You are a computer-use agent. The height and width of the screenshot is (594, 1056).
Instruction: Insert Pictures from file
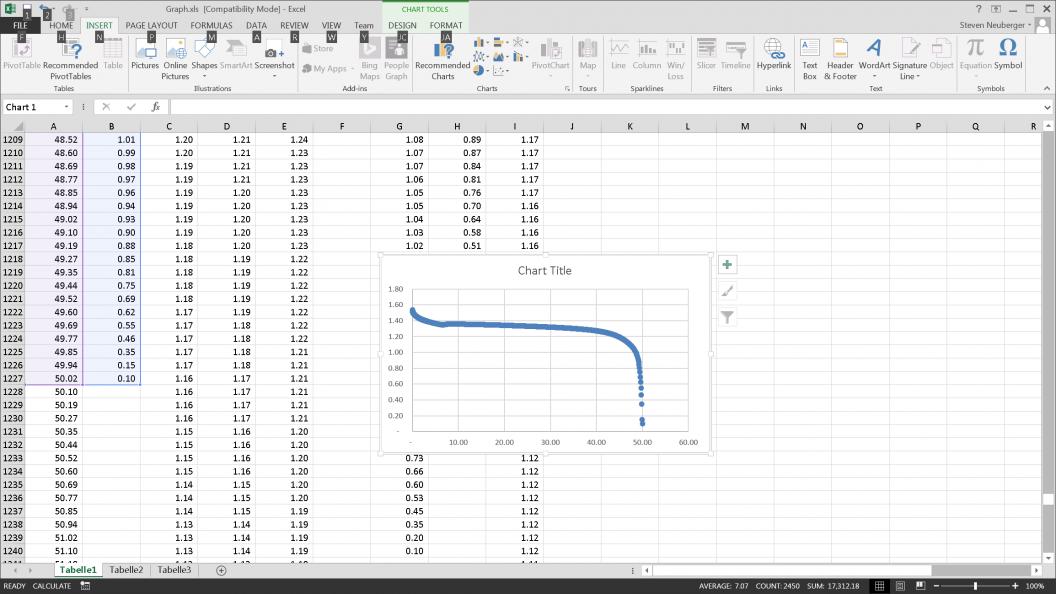tap(145, 55)
